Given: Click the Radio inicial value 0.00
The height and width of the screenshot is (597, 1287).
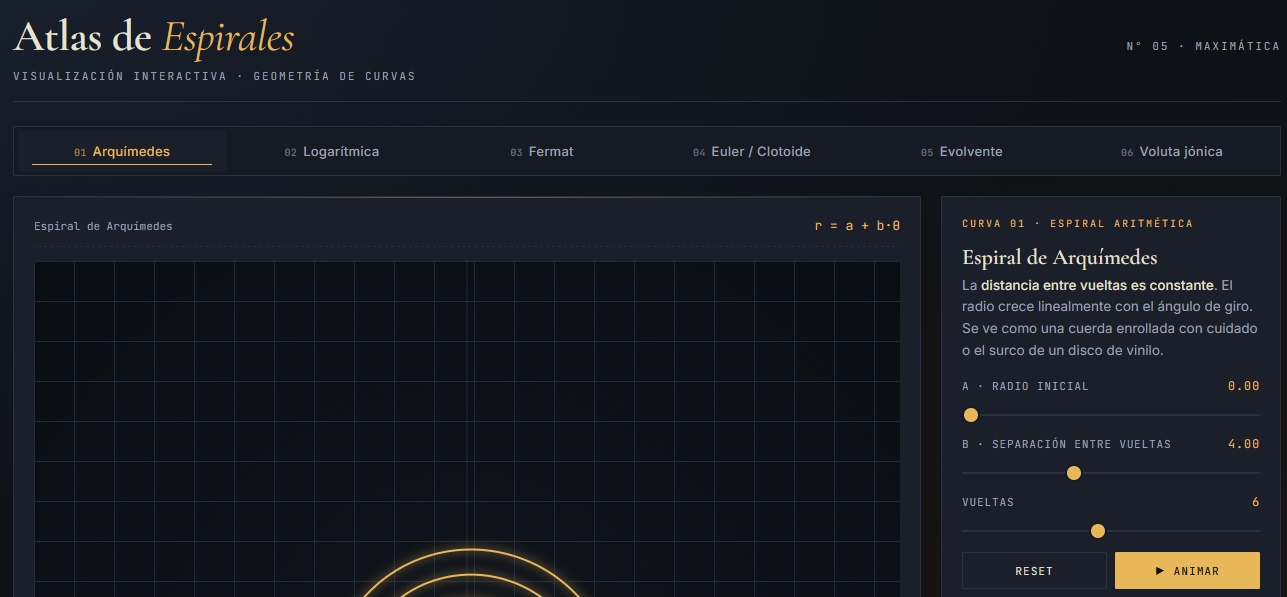Looking at the screenshot, I should pyautogui.click(x=1244, y=386).
